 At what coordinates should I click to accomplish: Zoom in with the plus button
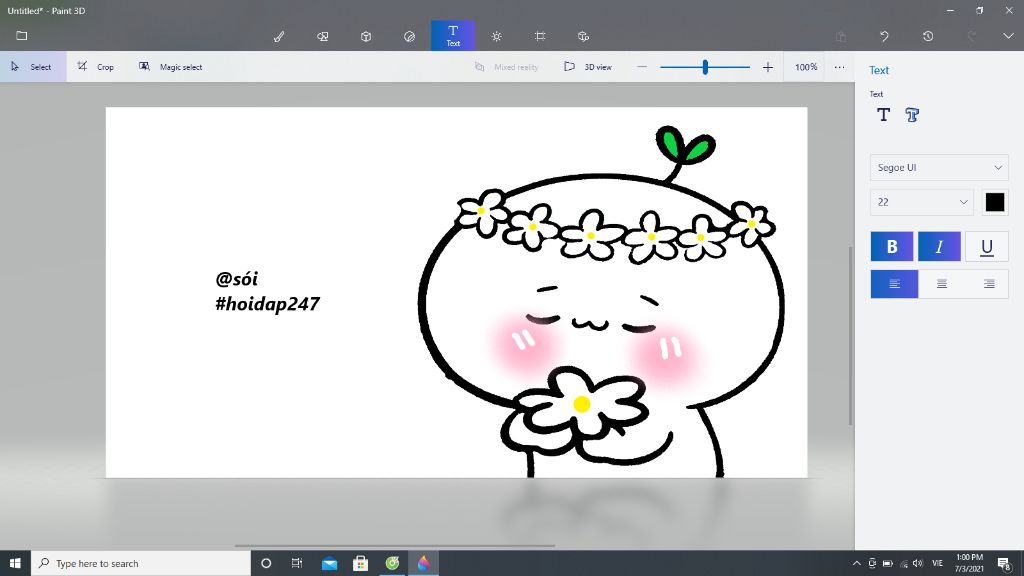click(x=768, y=67)
